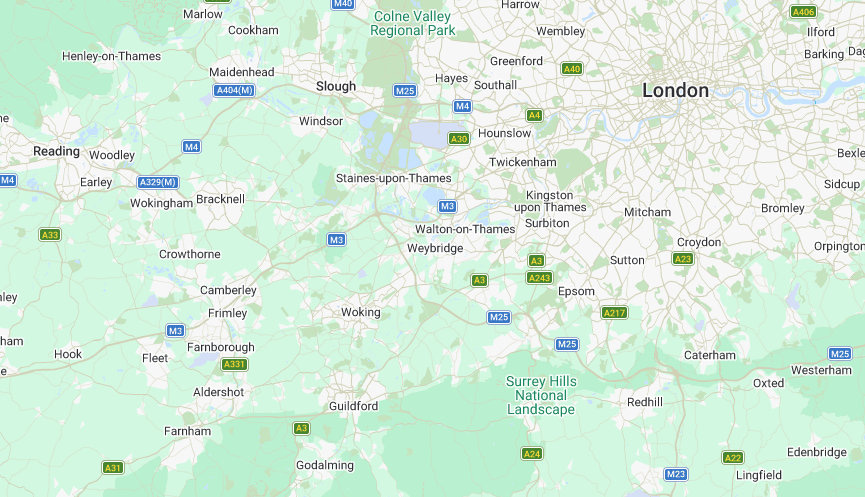Select the M23 motorway badge

pos(675,474)
